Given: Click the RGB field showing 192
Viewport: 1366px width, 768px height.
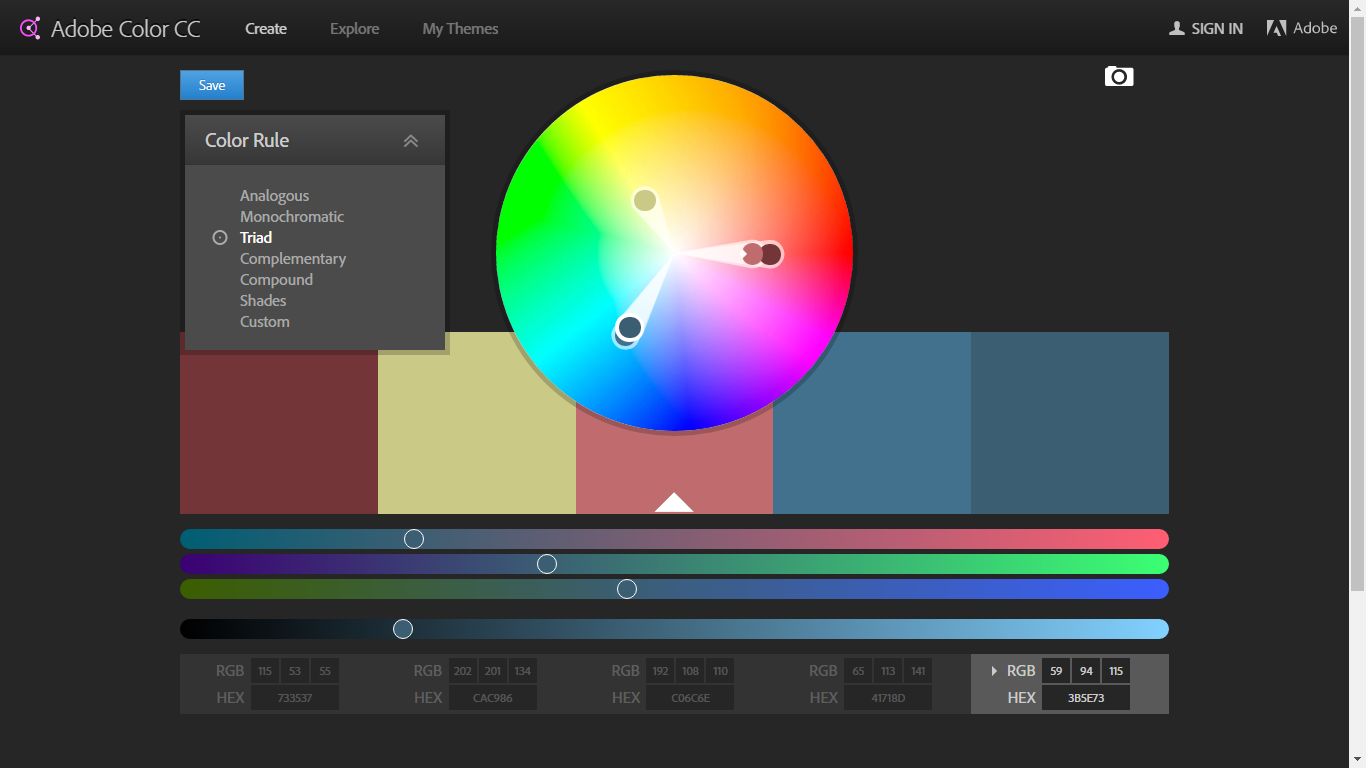Looking at the screenshot, I should tap(660, 671).
